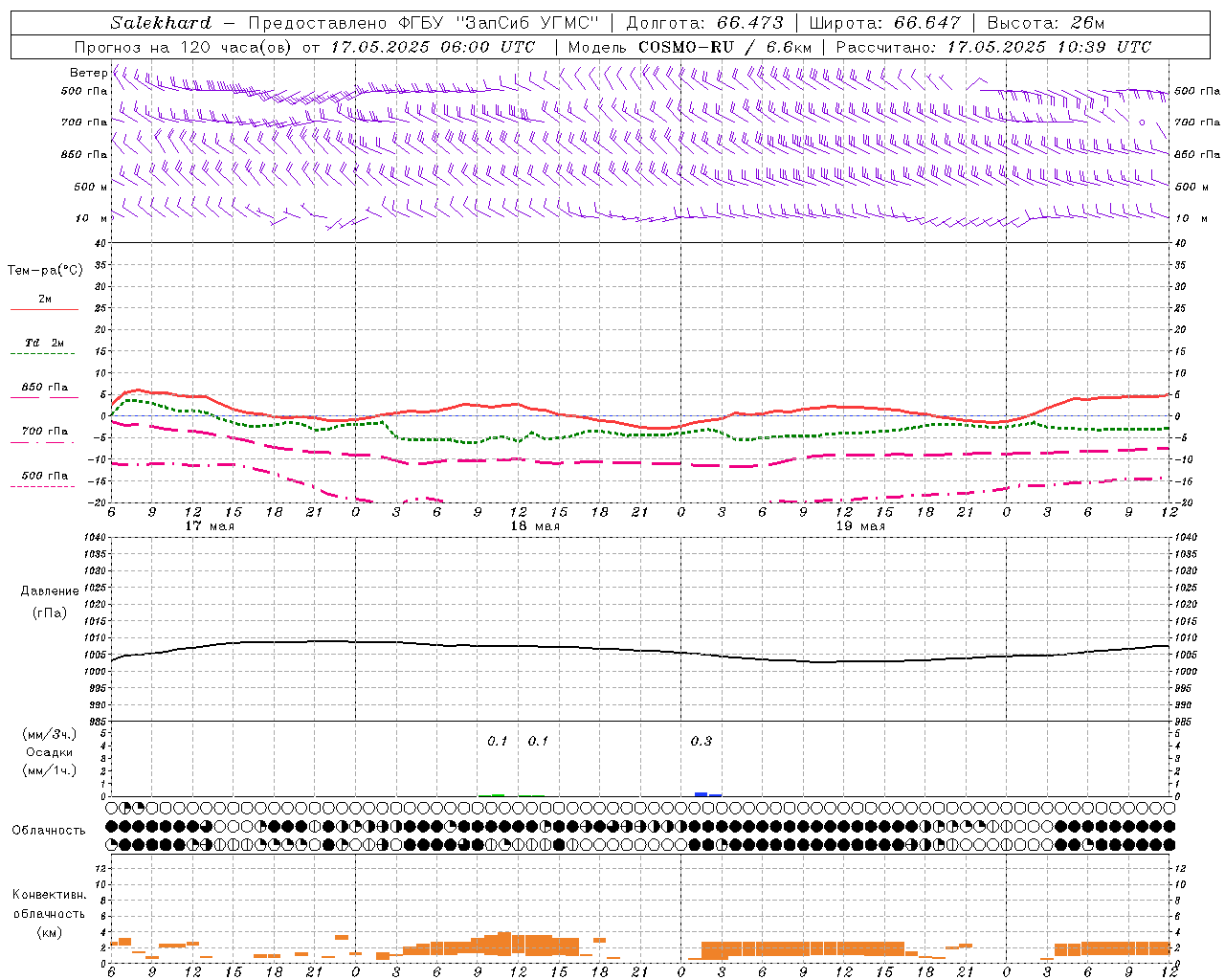Select the 'Td 2м' dew point legend entry
Screen dimensions: 1225x980
[x=45, y=343]
